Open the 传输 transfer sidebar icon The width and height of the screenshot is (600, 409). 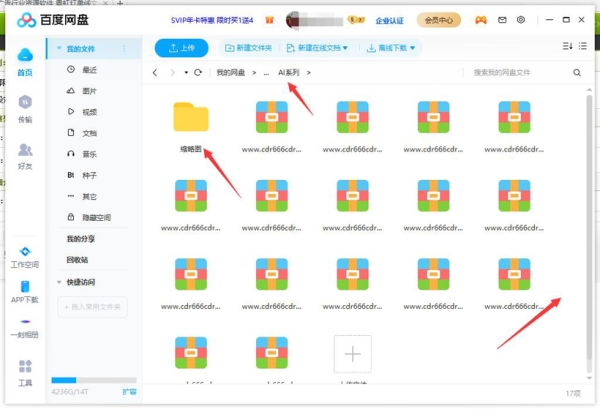(25, 109)
